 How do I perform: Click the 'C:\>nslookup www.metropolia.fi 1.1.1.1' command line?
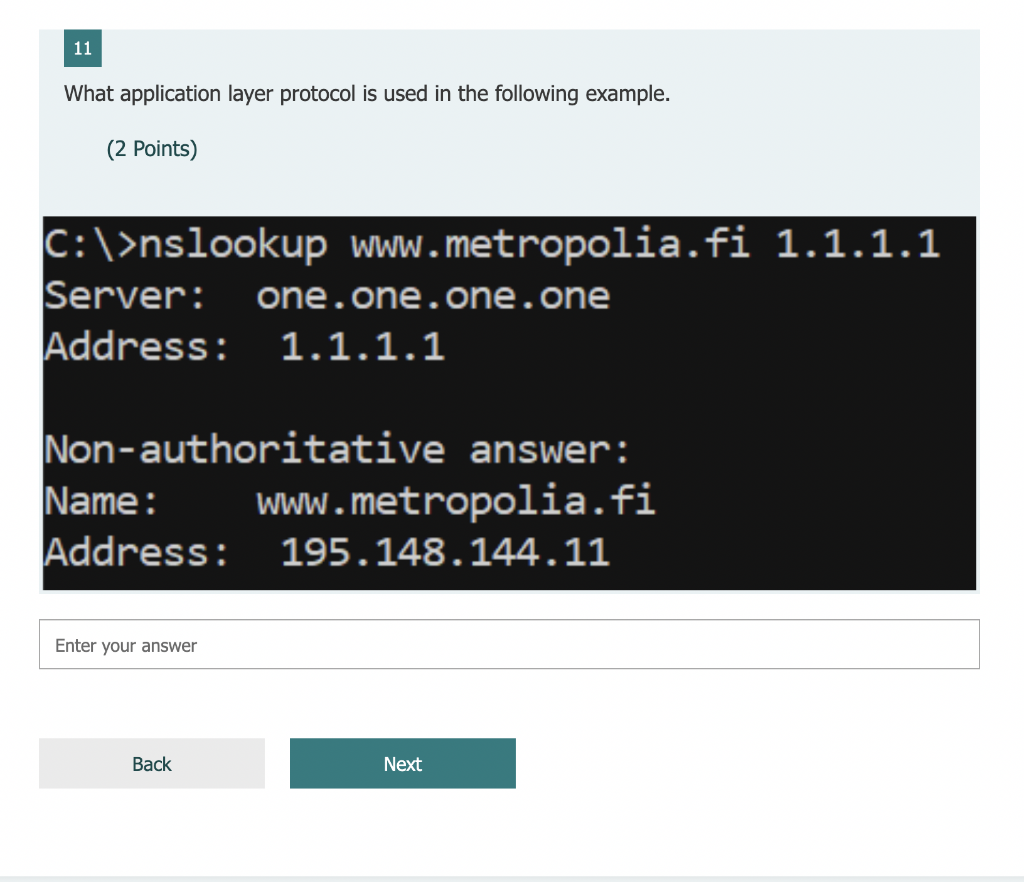point(492,244)
